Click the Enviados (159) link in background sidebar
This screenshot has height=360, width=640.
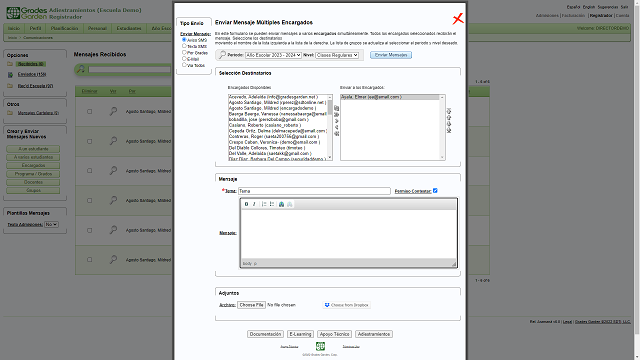click(32, 75)
